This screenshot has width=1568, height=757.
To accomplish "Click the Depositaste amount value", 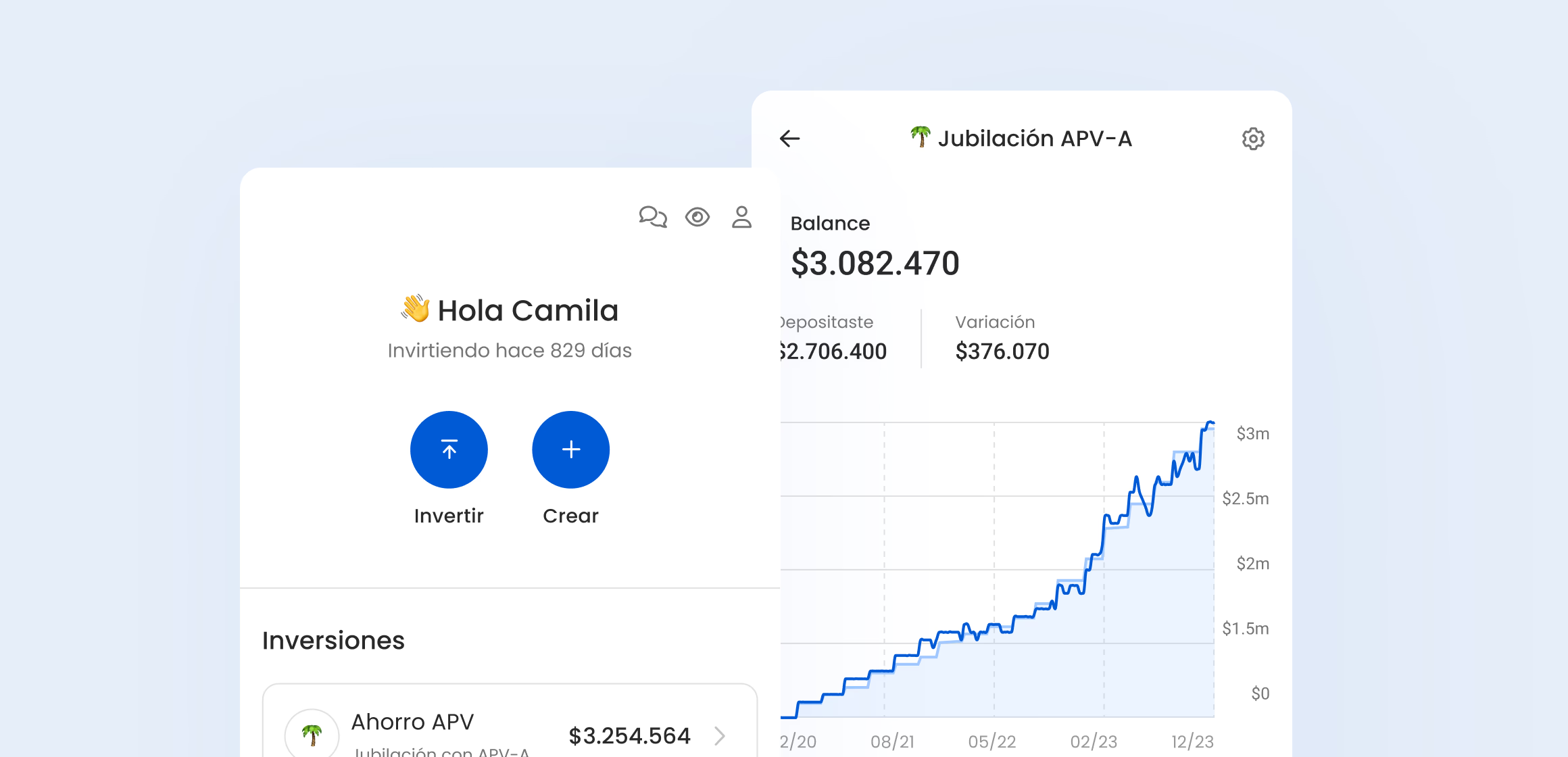I will [833, 351].
